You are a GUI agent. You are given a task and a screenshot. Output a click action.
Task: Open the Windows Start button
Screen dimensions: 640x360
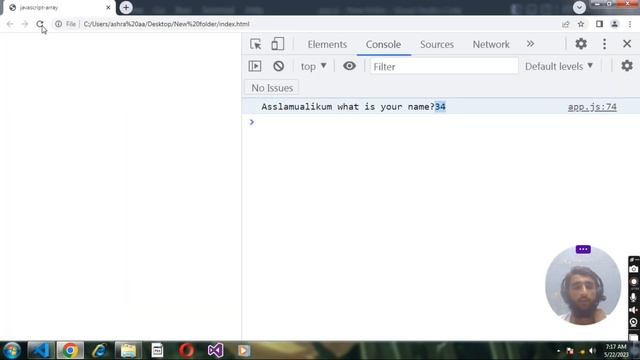pos(11,351)
